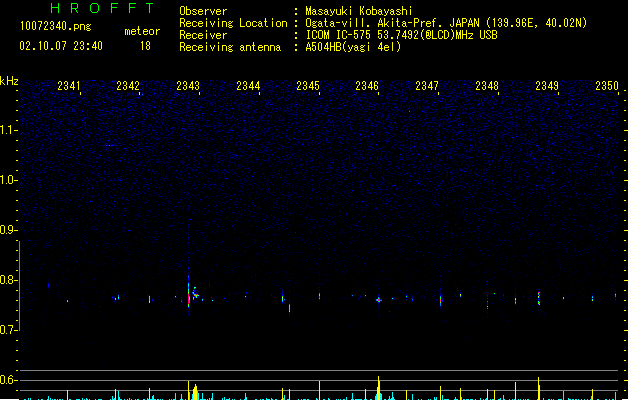Click the 2346 time axis marker

pyautogui.click(x=367, y=86)
